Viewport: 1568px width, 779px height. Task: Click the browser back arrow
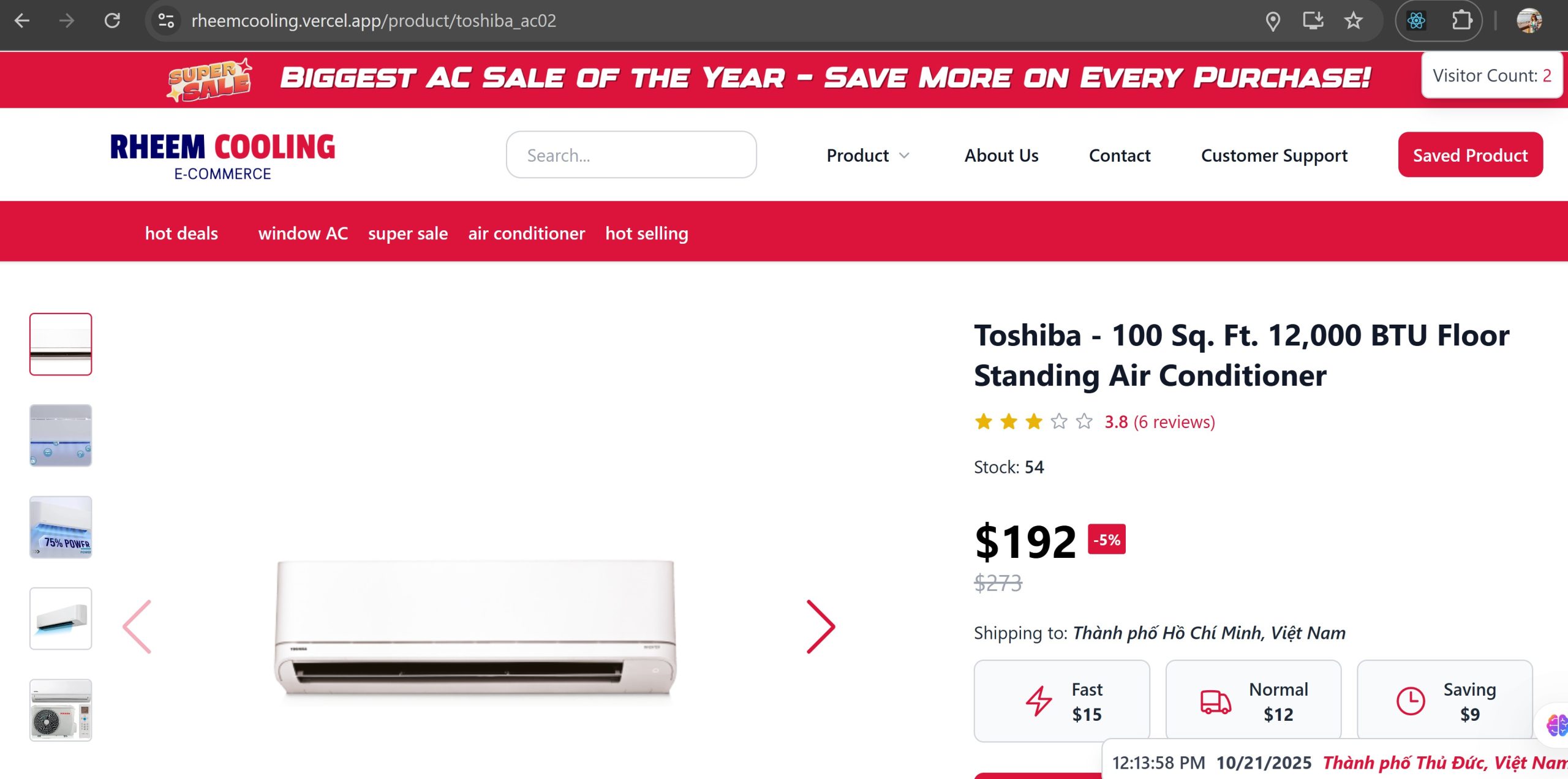(22, 21)
